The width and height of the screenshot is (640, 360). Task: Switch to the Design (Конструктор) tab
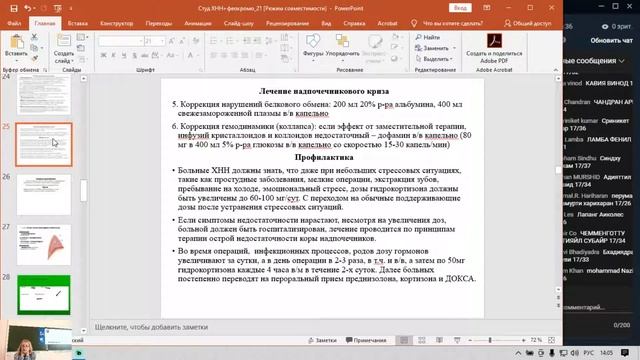pos(117,24)
